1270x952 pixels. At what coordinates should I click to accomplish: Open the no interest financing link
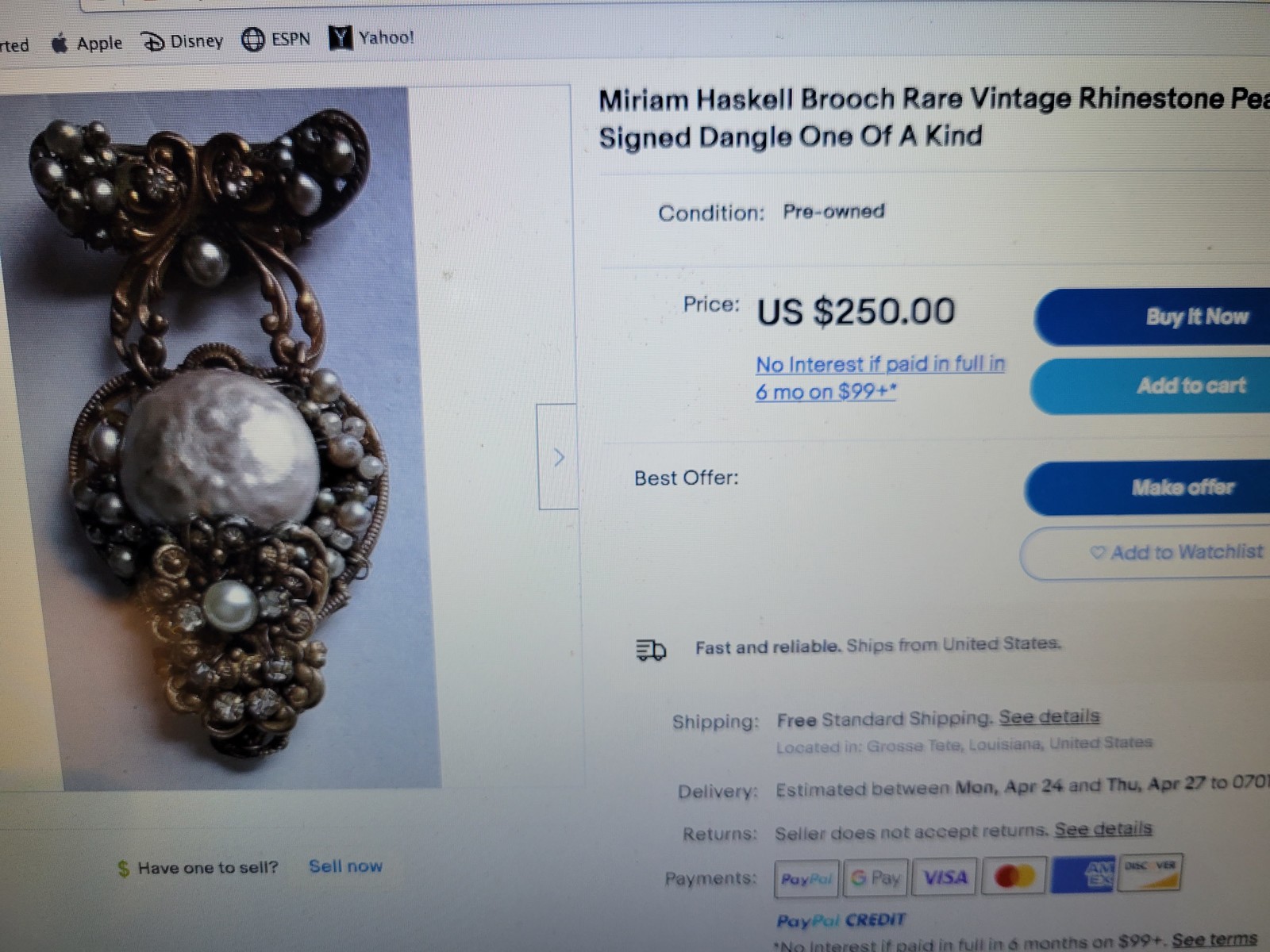coord(880,378)
